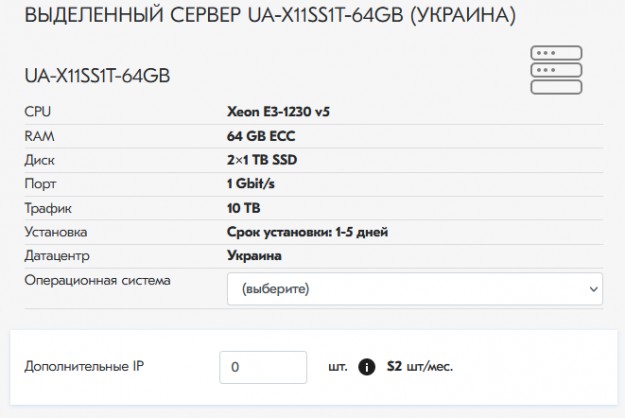Click the Украина datacenter value
Image resolution: width=625 pixels, height=418 pixels.
(254, 256)
